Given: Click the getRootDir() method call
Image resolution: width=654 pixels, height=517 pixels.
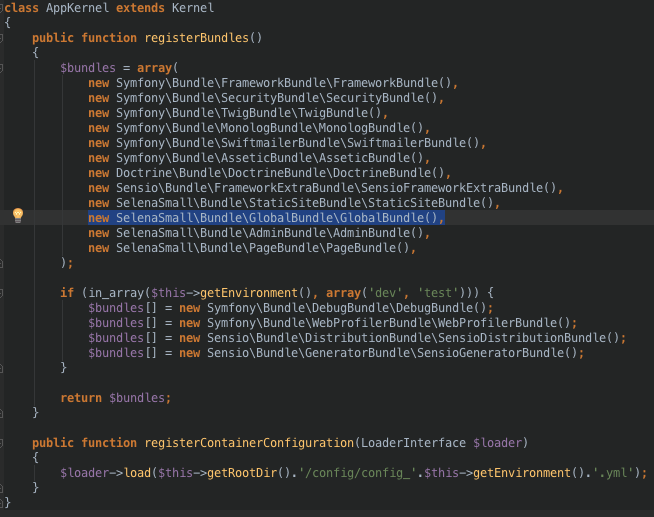Looking at the screenshot, I should 249,473.
